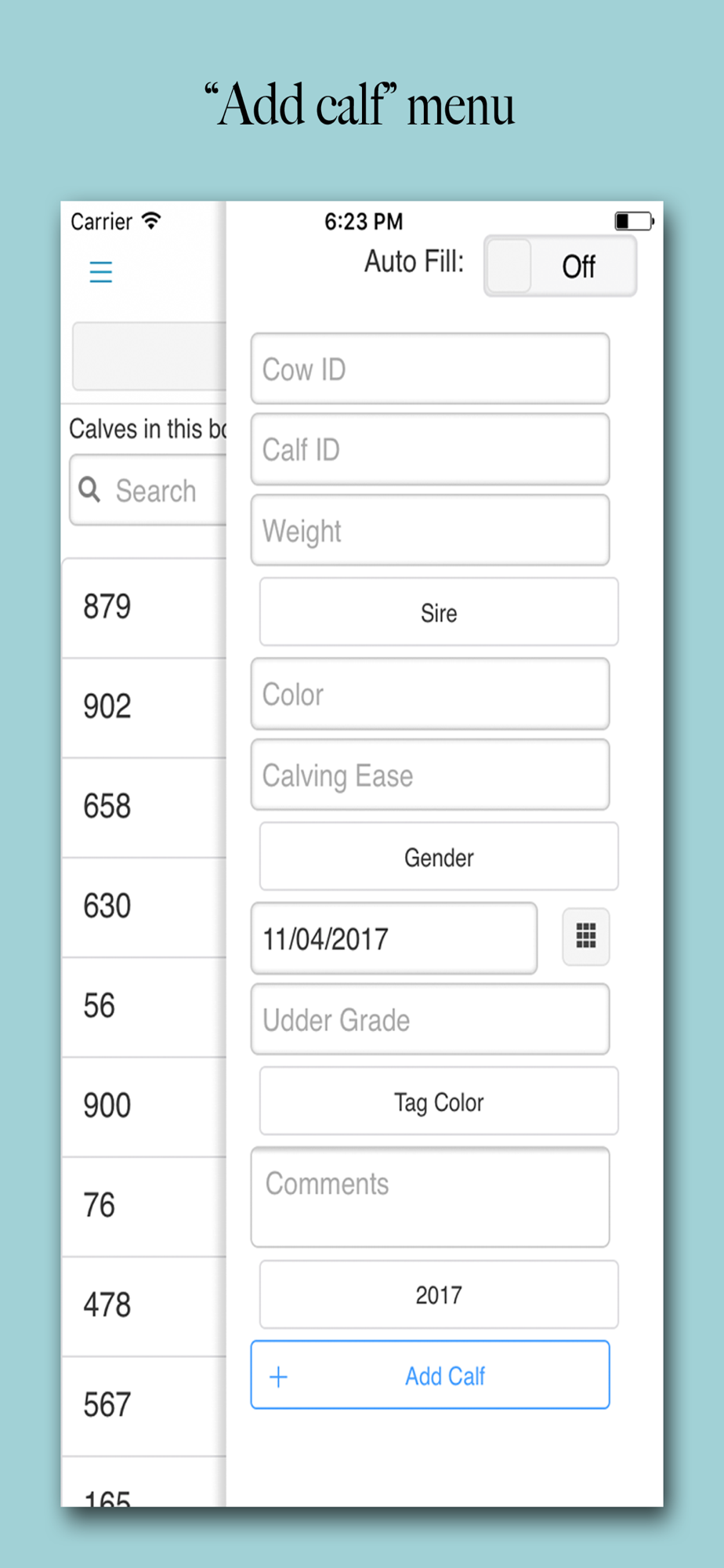
Task: Expand the Tag Color picker
Action: (439, 1102)
